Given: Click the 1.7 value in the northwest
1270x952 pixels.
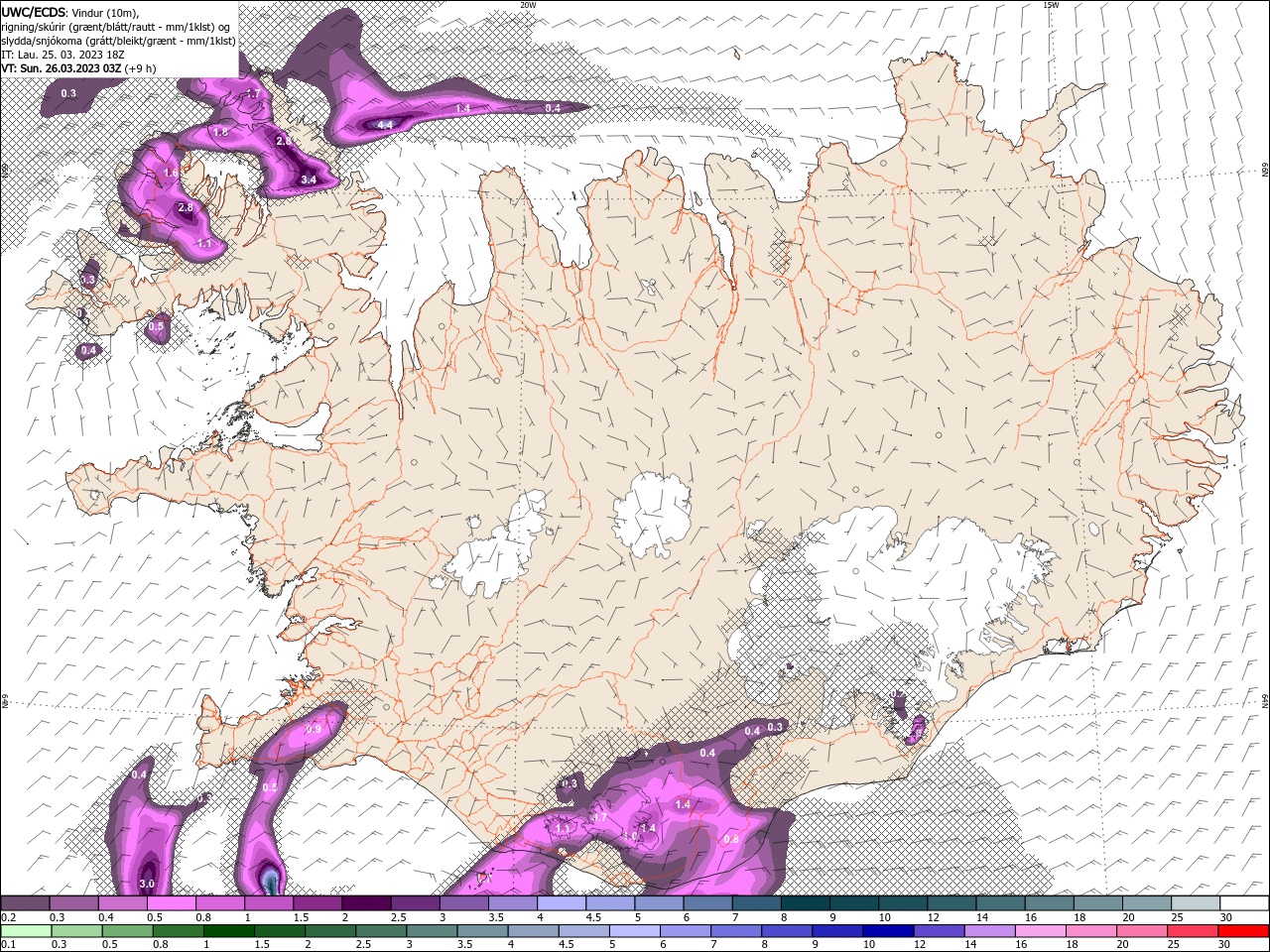Looking at the screenshot, I should (x=253, y=94).
